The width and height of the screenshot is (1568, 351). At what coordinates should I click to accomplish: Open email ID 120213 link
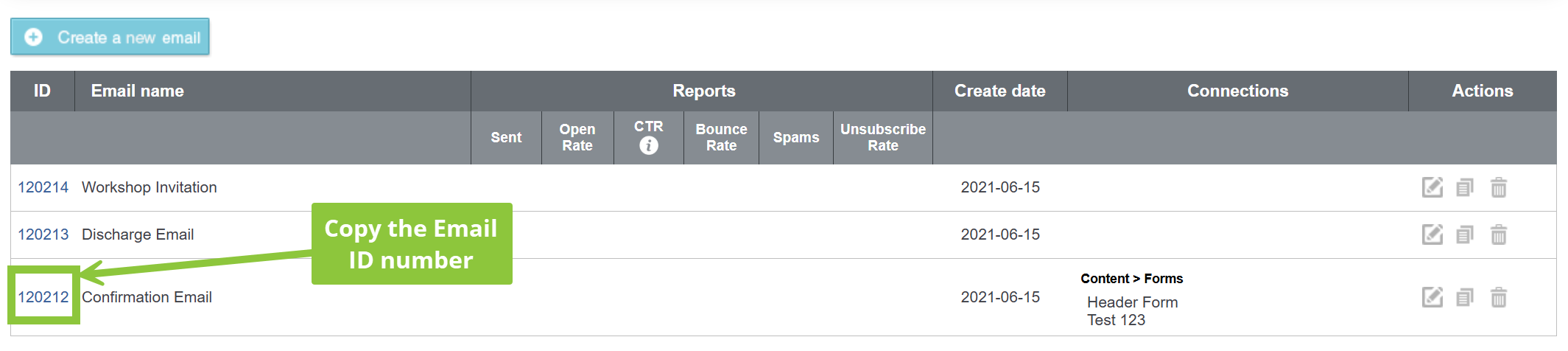pyautogui.click(x=43, y=234)
